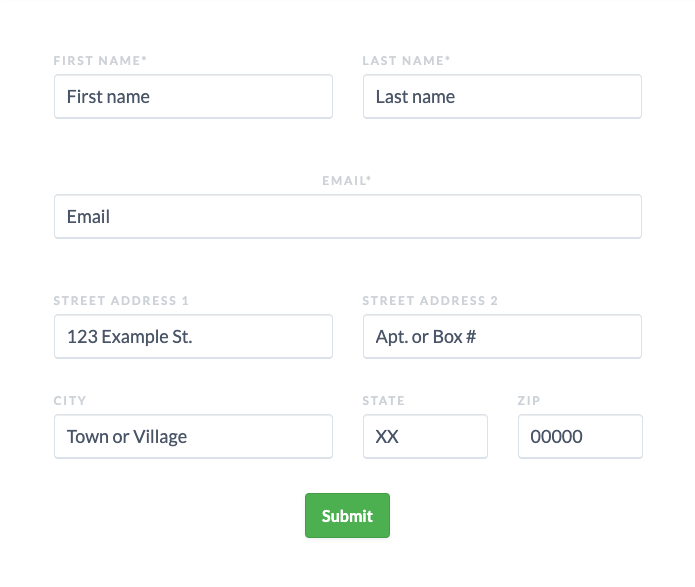
Task: Click the STREET ADDRESS 1 label
Action: coord(121,301)
